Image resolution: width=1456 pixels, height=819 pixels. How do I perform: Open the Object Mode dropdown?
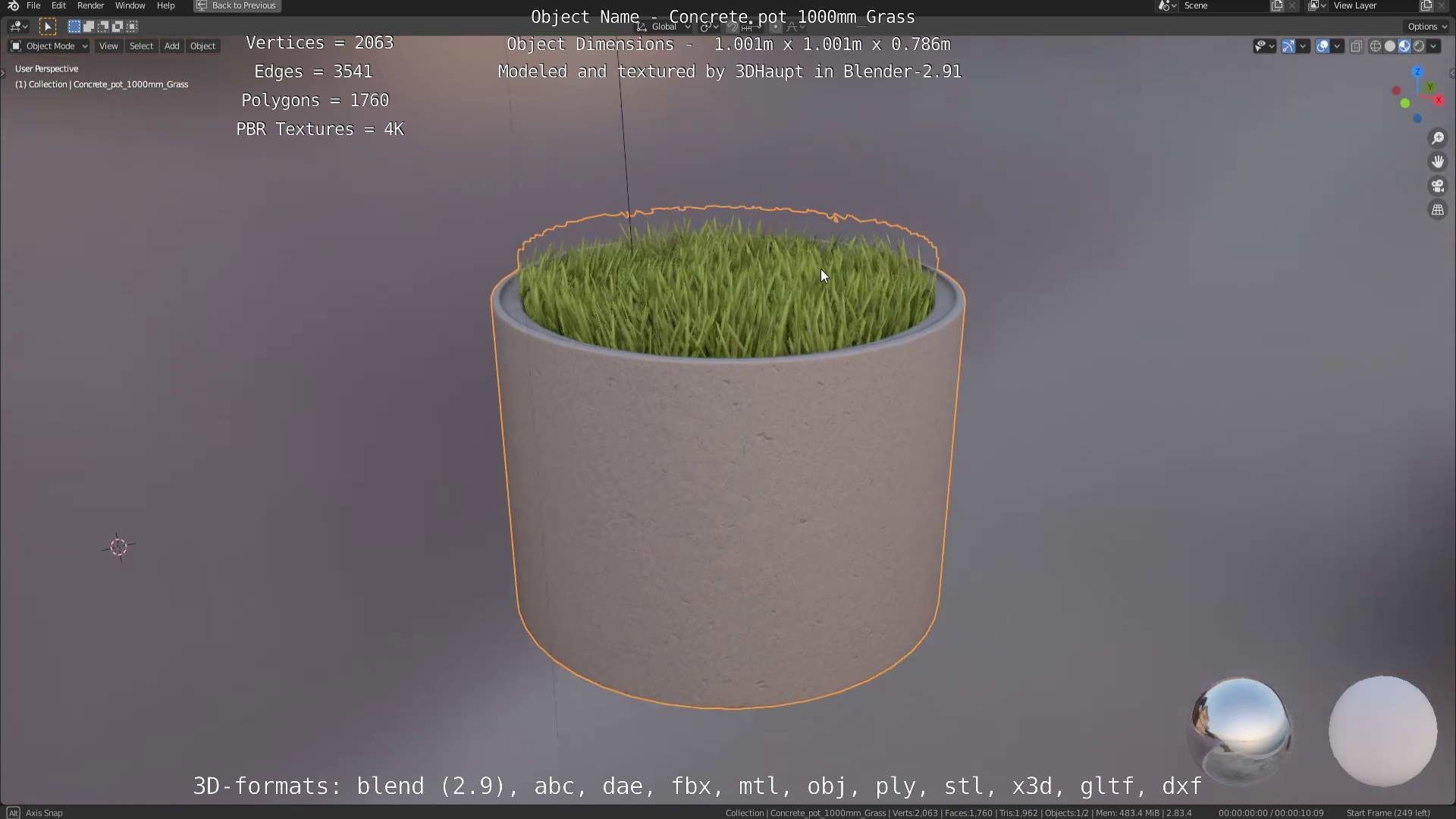click(x=49, y=46)
